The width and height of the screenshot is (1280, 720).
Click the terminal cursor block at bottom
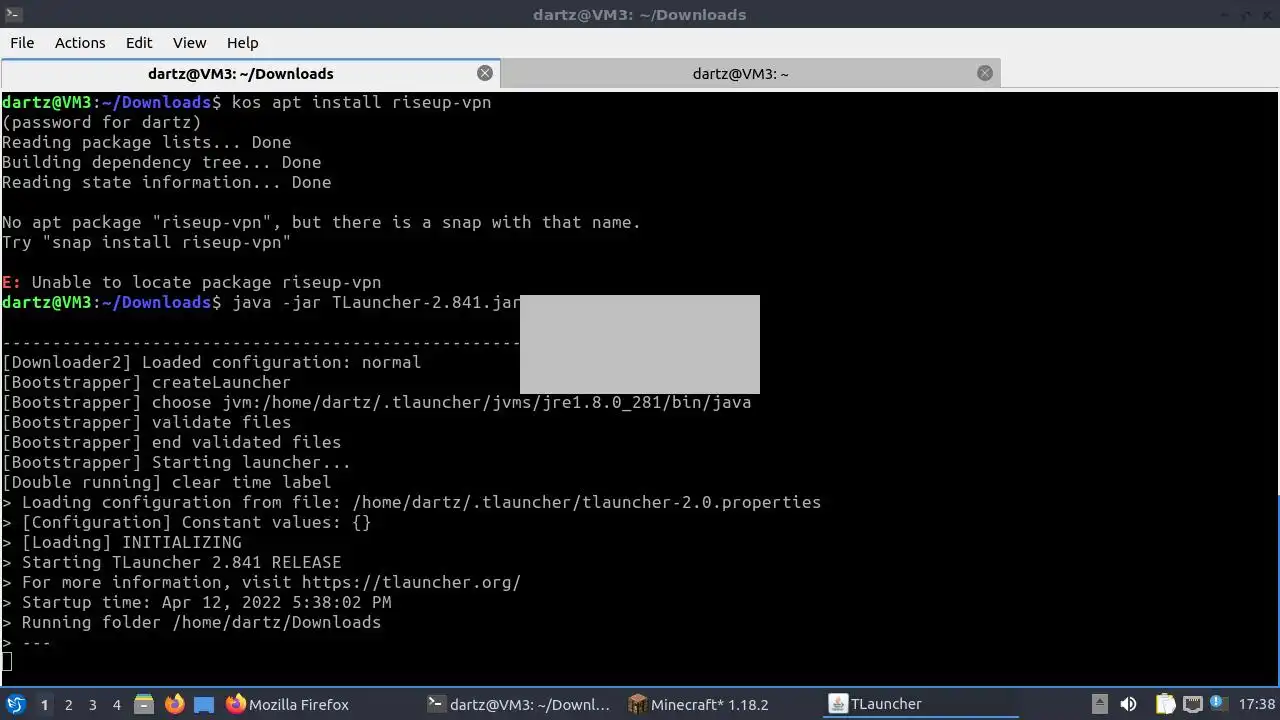(x=6, y=661)
